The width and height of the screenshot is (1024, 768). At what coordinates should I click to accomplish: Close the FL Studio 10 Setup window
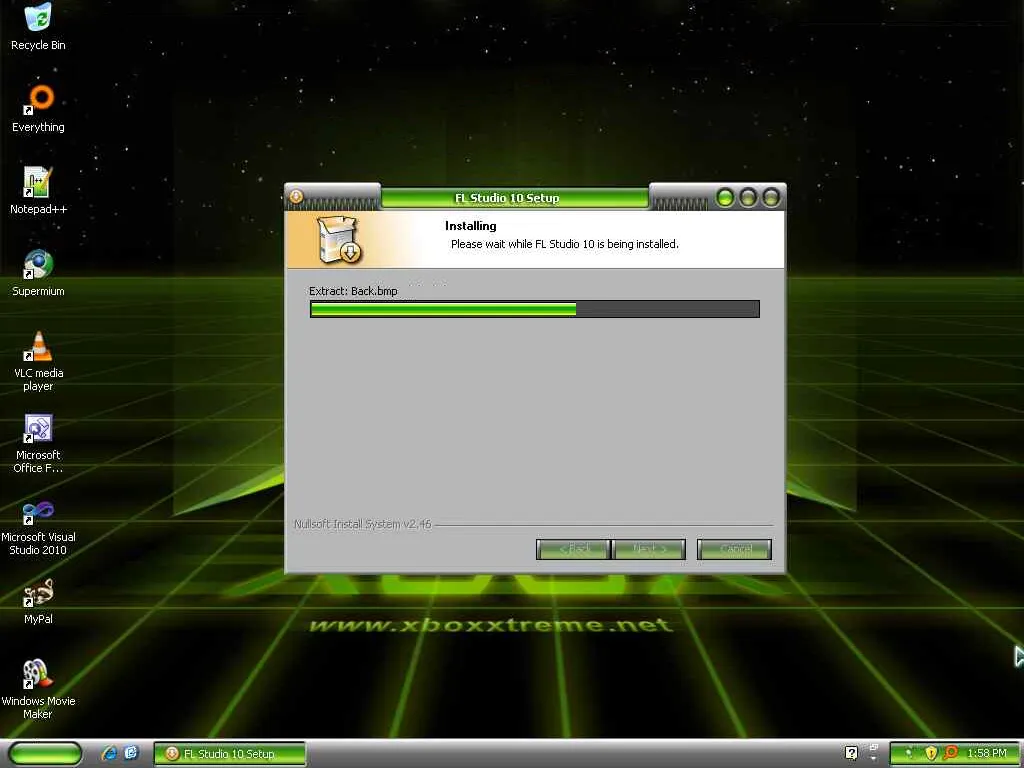(x=771, y=197)
